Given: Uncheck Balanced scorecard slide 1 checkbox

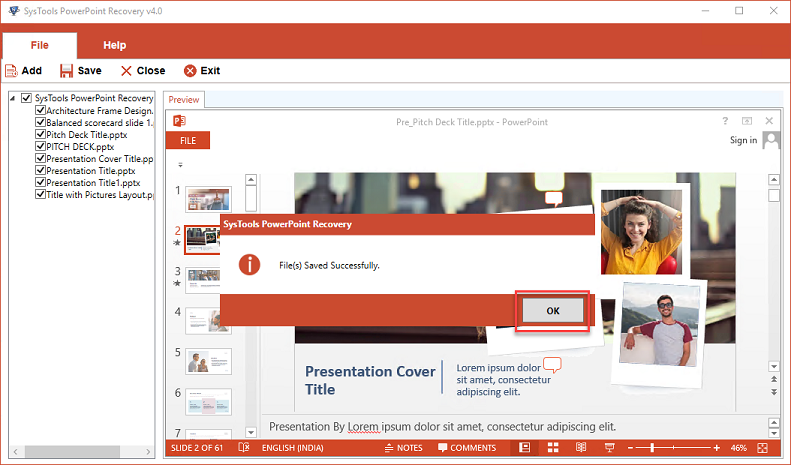Looking at the screenshot, I should pos(40,122).
